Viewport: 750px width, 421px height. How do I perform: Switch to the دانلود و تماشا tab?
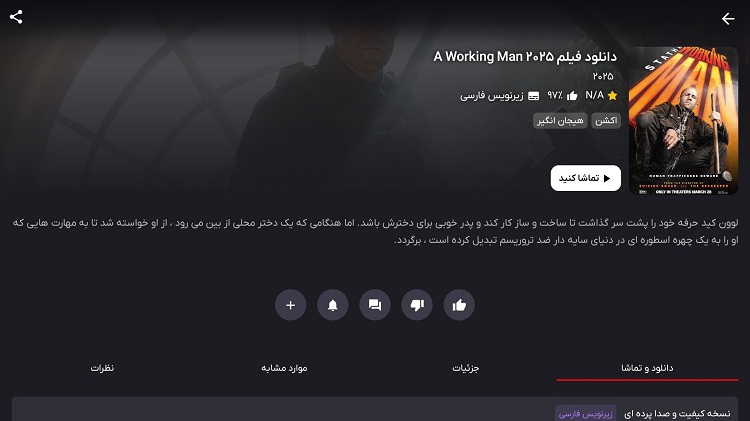point(647,368)
